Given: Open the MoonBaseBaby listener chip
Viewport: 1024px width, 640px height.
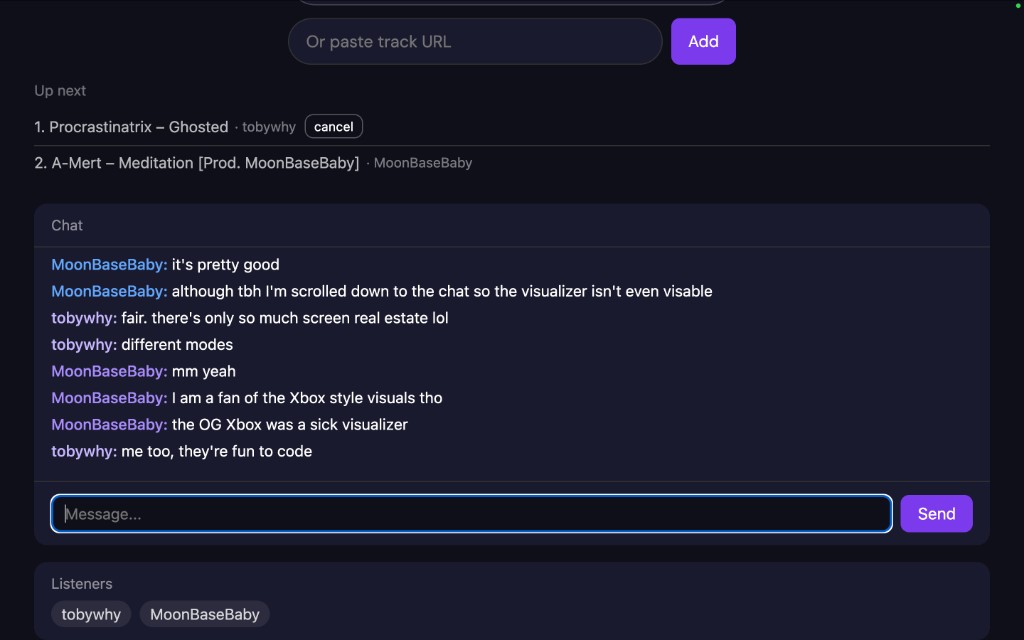Looking at the screenshot, I should tap(204, 615).
